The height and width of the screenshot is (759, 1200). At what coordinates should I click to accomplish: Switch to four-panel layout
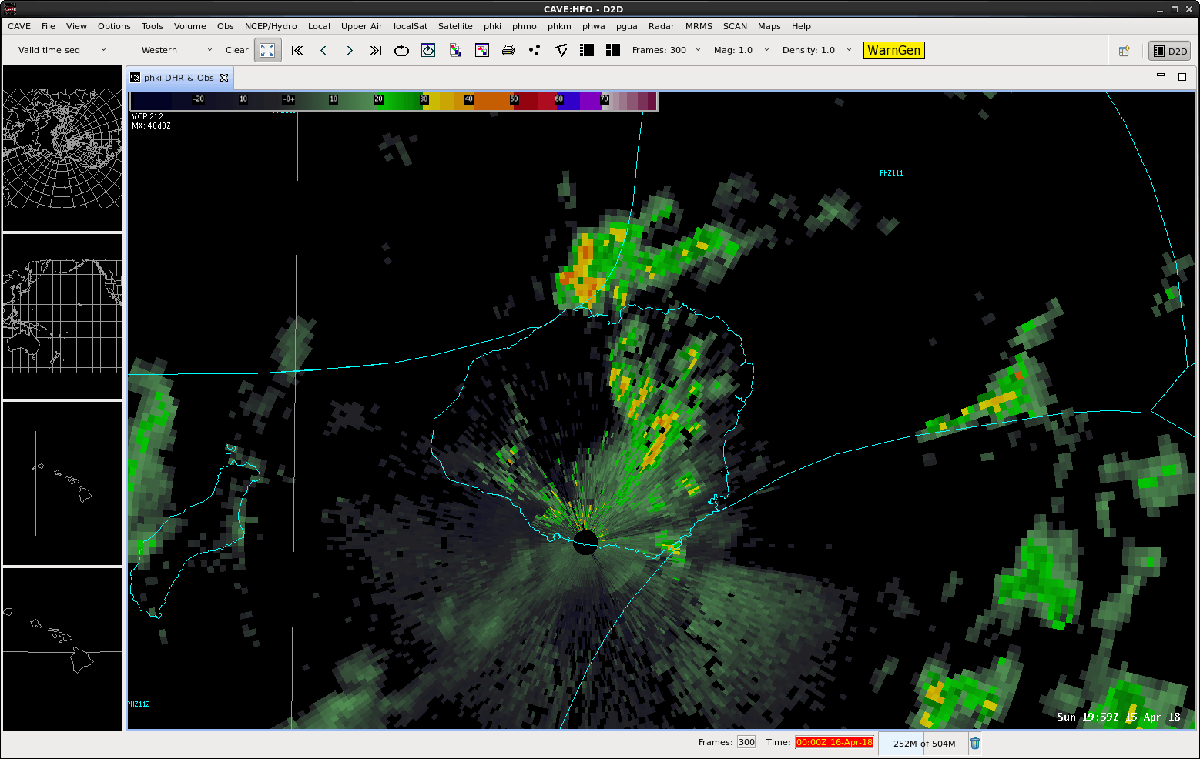(613, 50)
